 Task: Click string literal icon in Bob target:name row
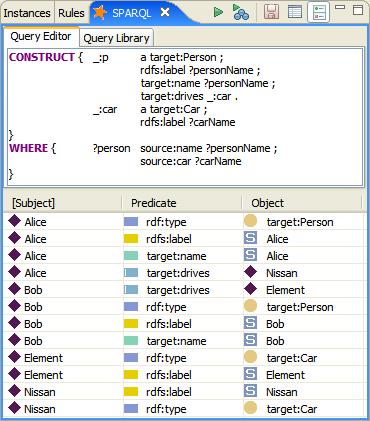(250, 340)
